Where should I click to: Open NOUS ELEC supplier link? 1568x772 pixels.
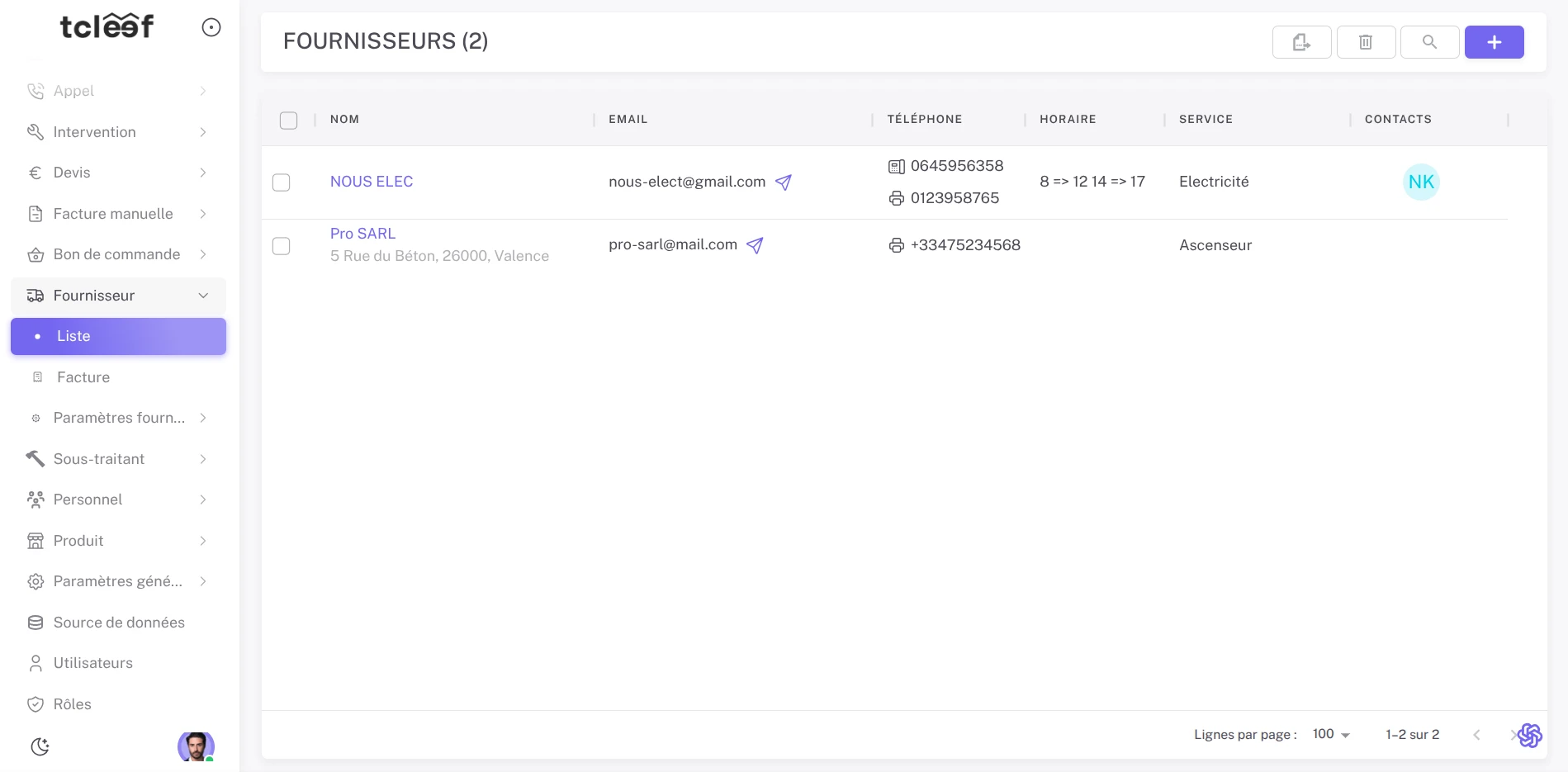372,182
